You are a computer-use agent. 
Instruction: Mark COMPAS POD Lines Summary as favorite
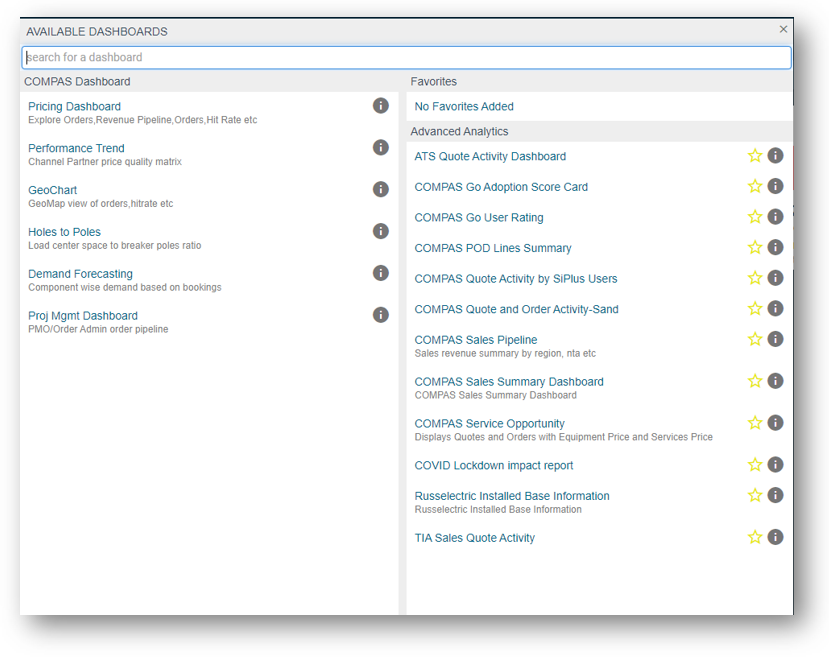(x=755, y=248)
